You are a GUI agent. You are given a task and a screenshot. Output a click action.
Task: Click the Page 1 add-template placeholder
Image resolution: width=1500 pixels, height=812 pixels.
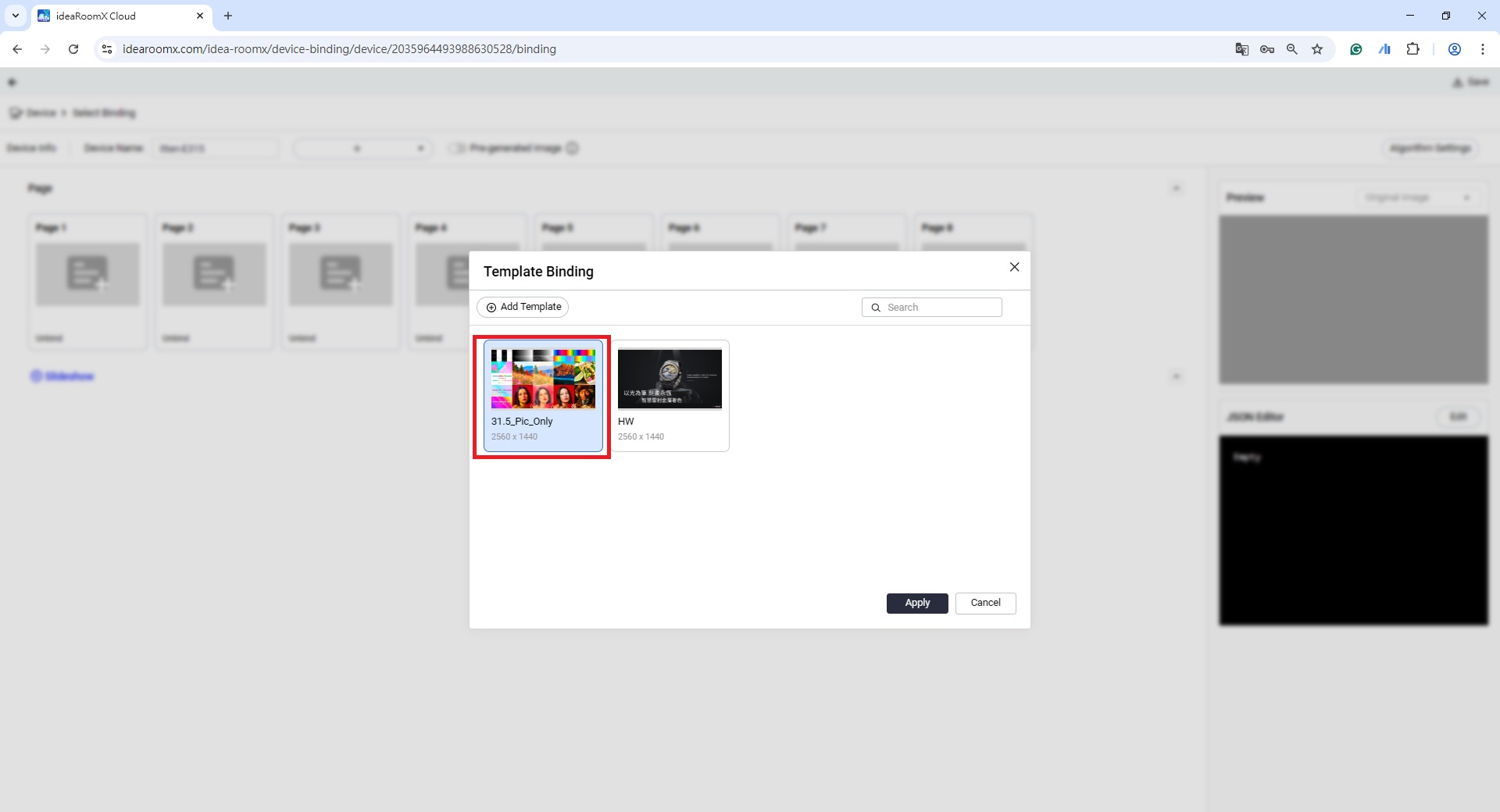pyautogui.click(x=87, y=274)
